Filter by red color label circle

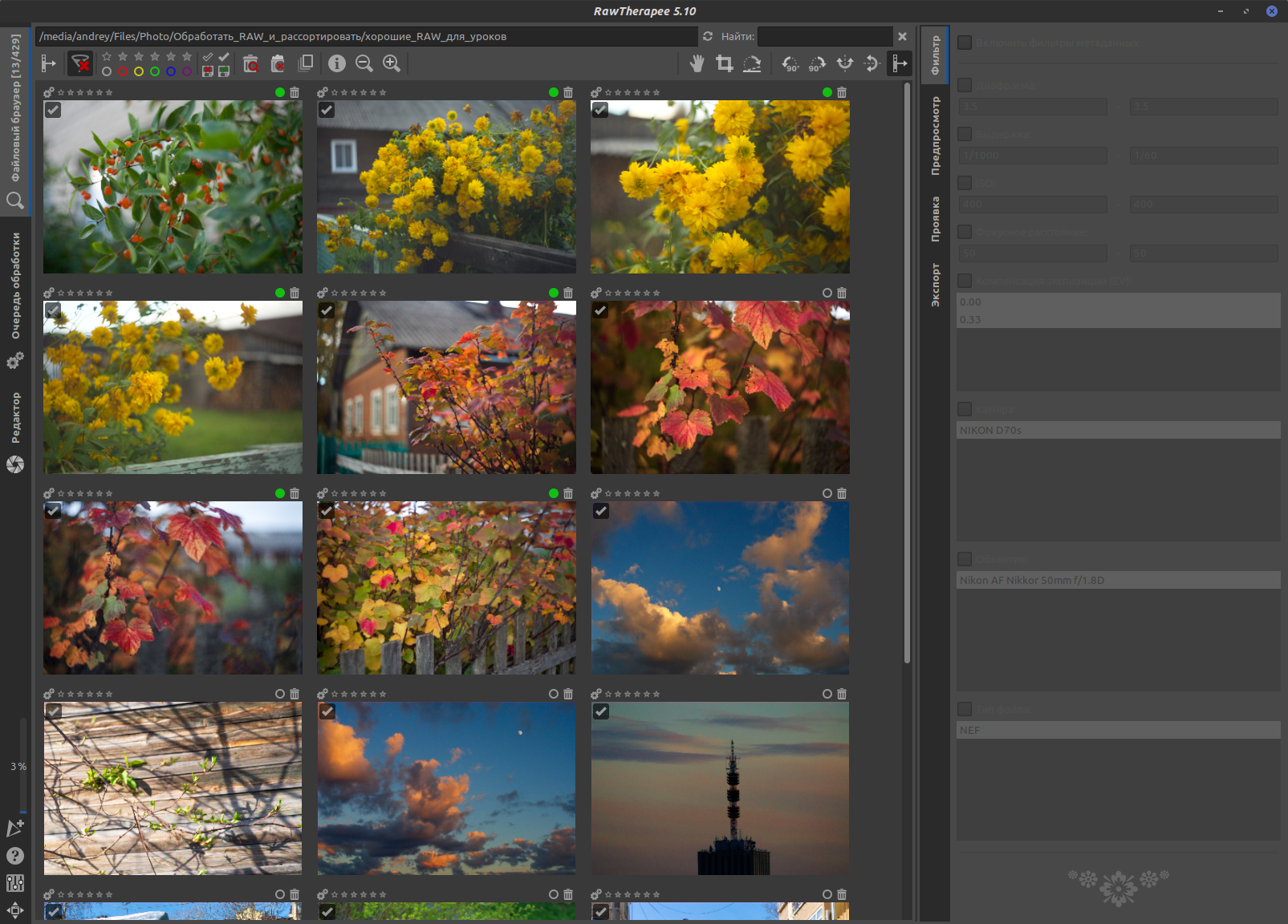[123, 71]
